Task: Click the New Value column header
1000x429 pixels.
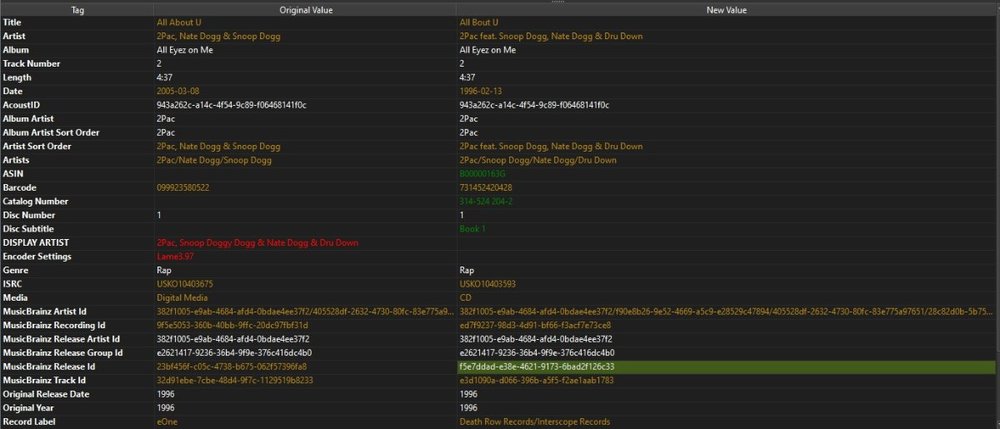Action: (726, 10)
